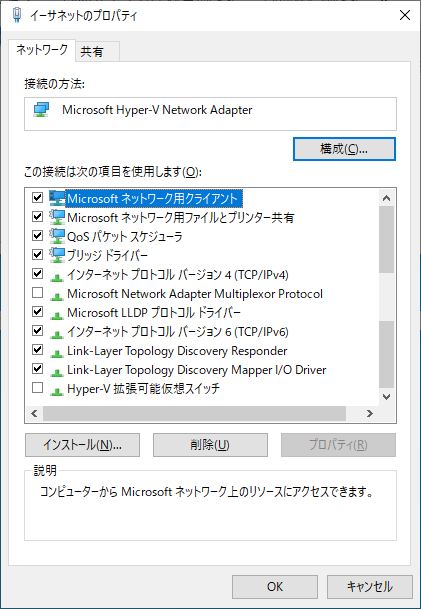Select Link-Layer Topology Discovery Mapper I/O Driver text
Viewport: 421px width, 609px height.
[x=197, y=370]
